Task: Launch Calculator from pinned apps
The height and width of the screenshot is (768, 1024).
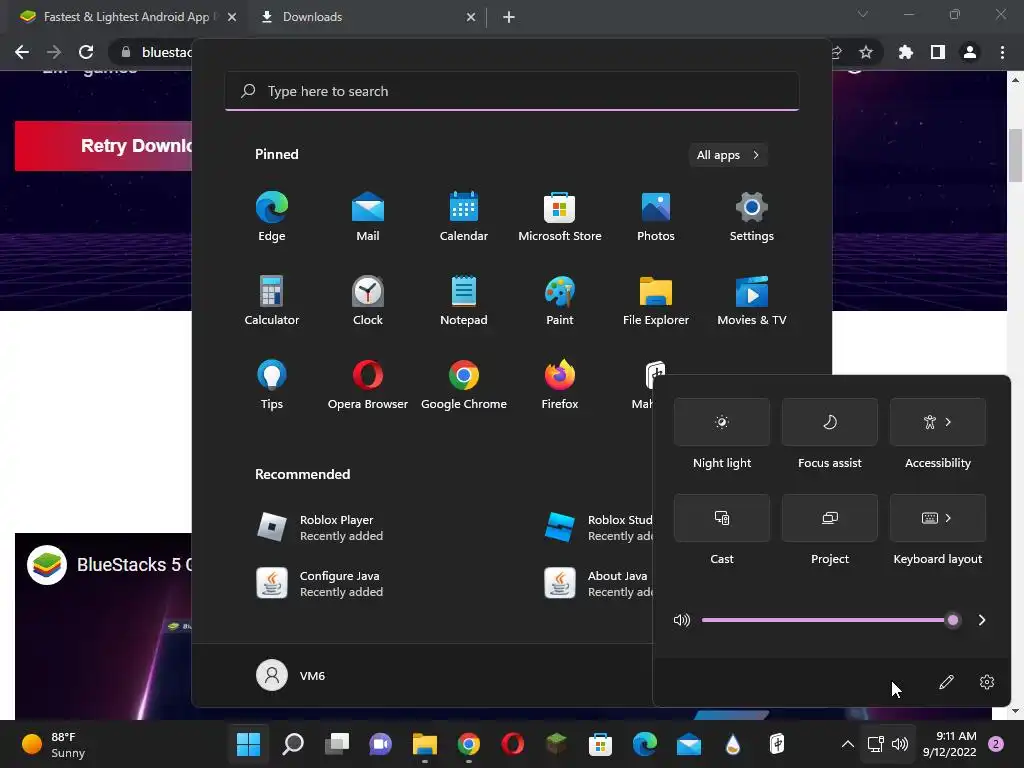Action: coord(272,300)
